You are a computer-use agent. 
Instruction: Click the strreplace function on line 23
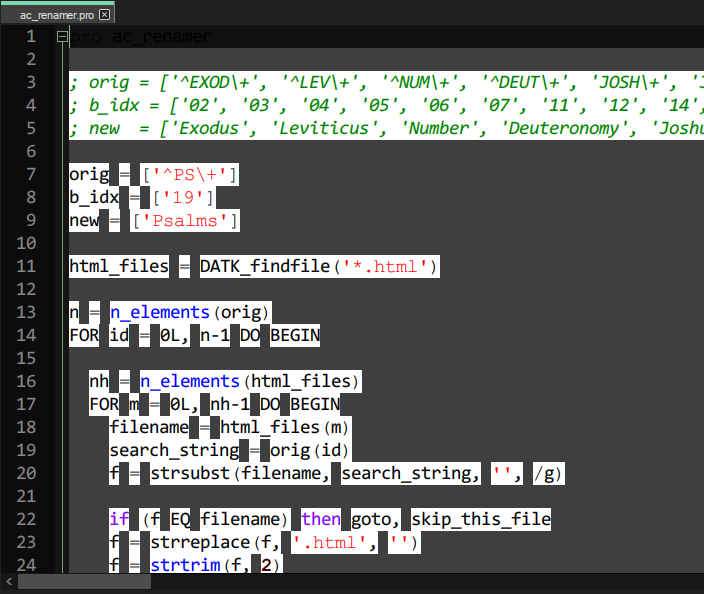tap(200, 542)
